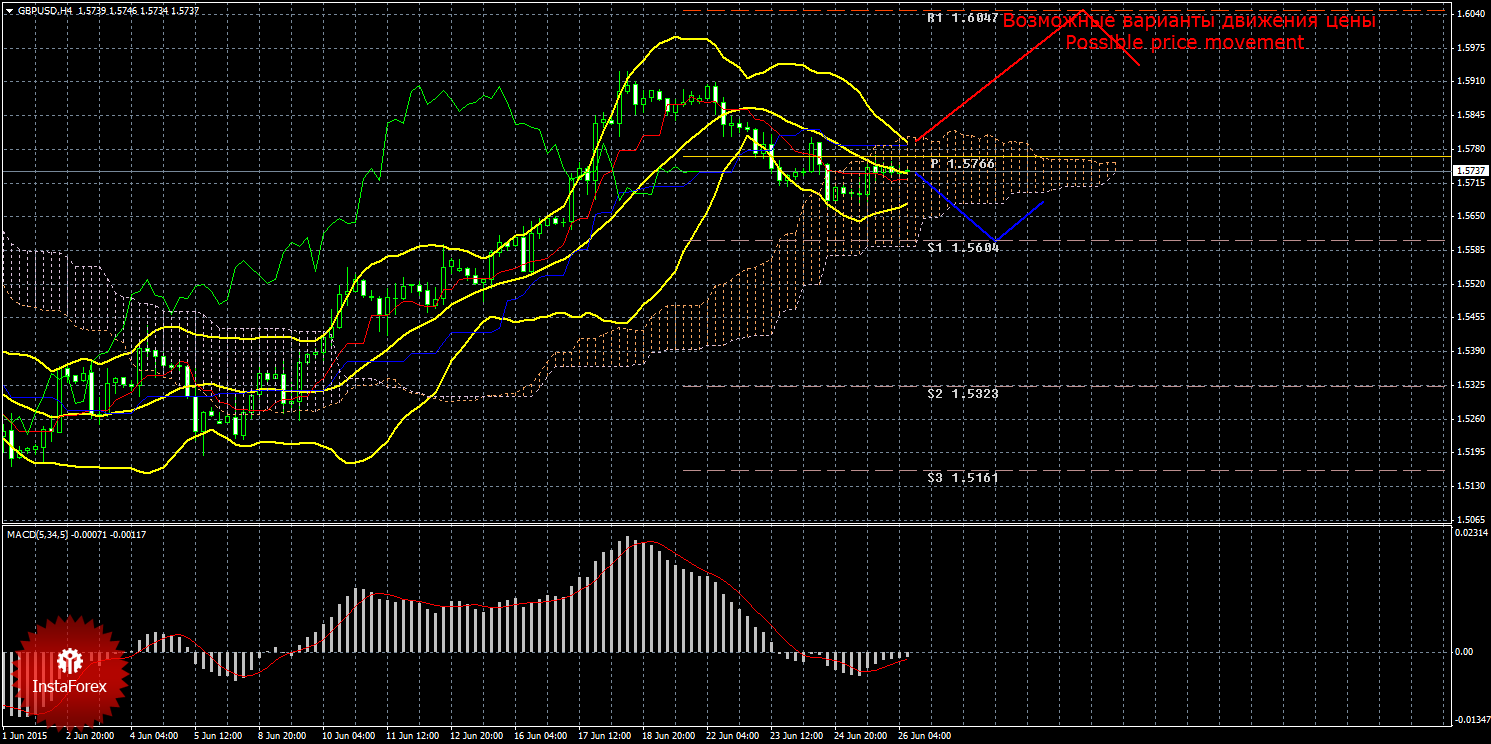
Task: Click the '26 Jun 04:00' time label
Action: point(924,736)
